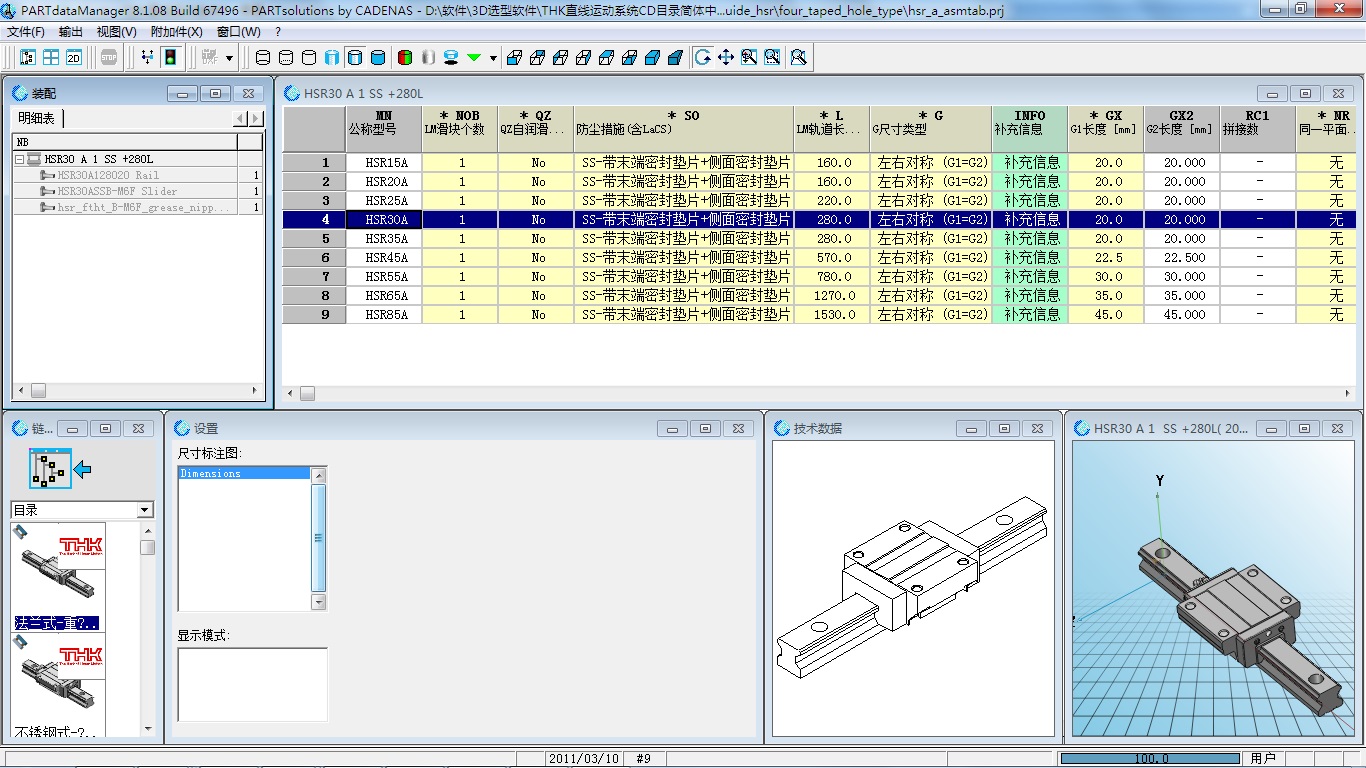Click the L value 1270.0 cell
The image size is (1366, 768).
pyautogui.click(x=832, y=296)
